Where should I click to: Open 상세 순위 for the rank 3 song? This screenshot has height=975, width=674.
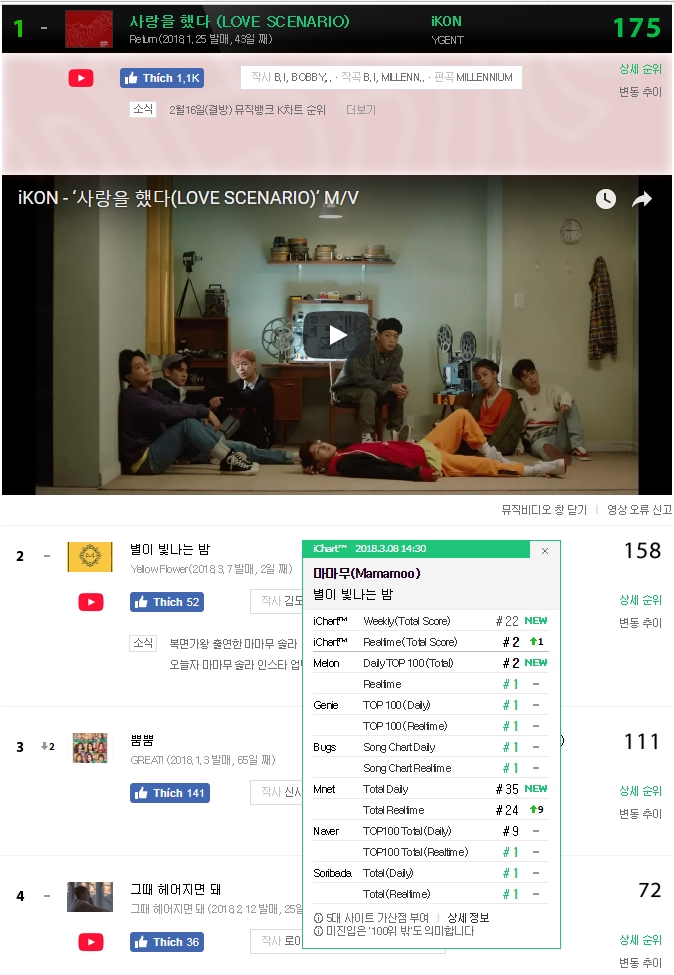coord(640,791)
